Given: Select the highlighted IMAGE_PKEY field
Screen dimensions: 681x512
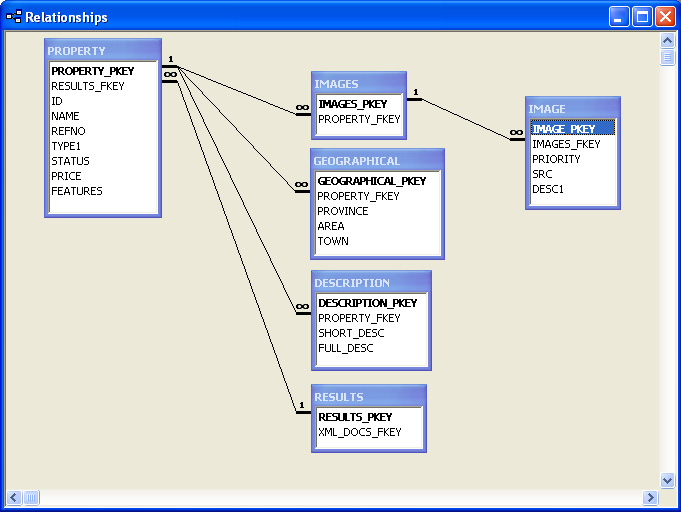Looking at the screenshot, I should coord(573,129).
